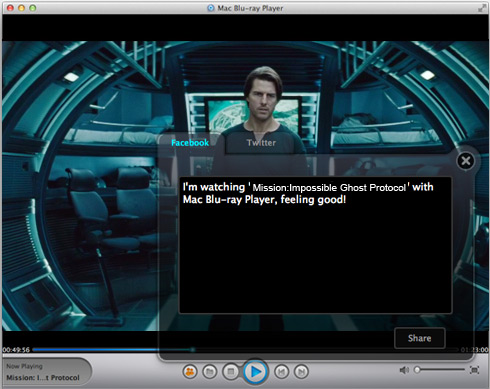The height and width of the screenshot is (389, 490).
Task: Select the Facebook tab
Action: click(190, 143)
